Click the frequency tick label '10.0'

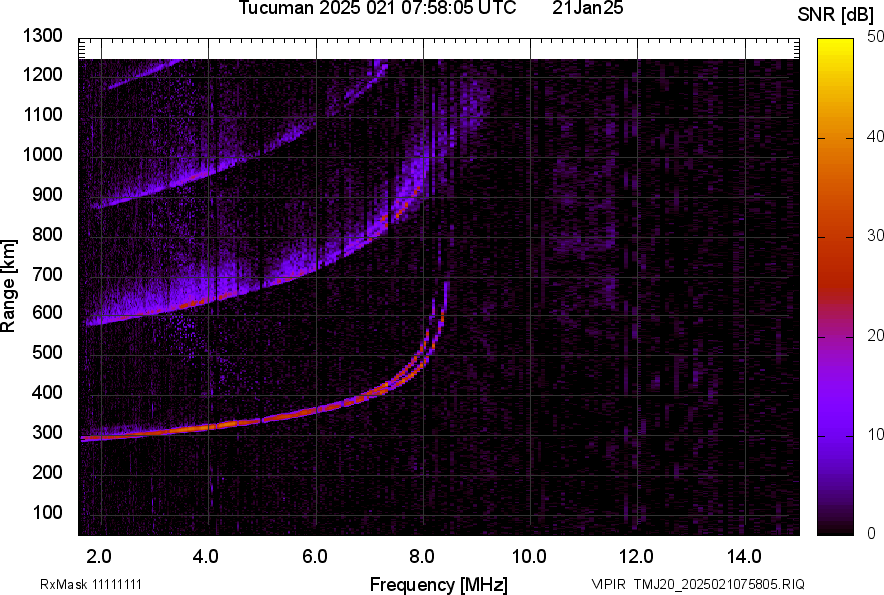tap(529, 557)
